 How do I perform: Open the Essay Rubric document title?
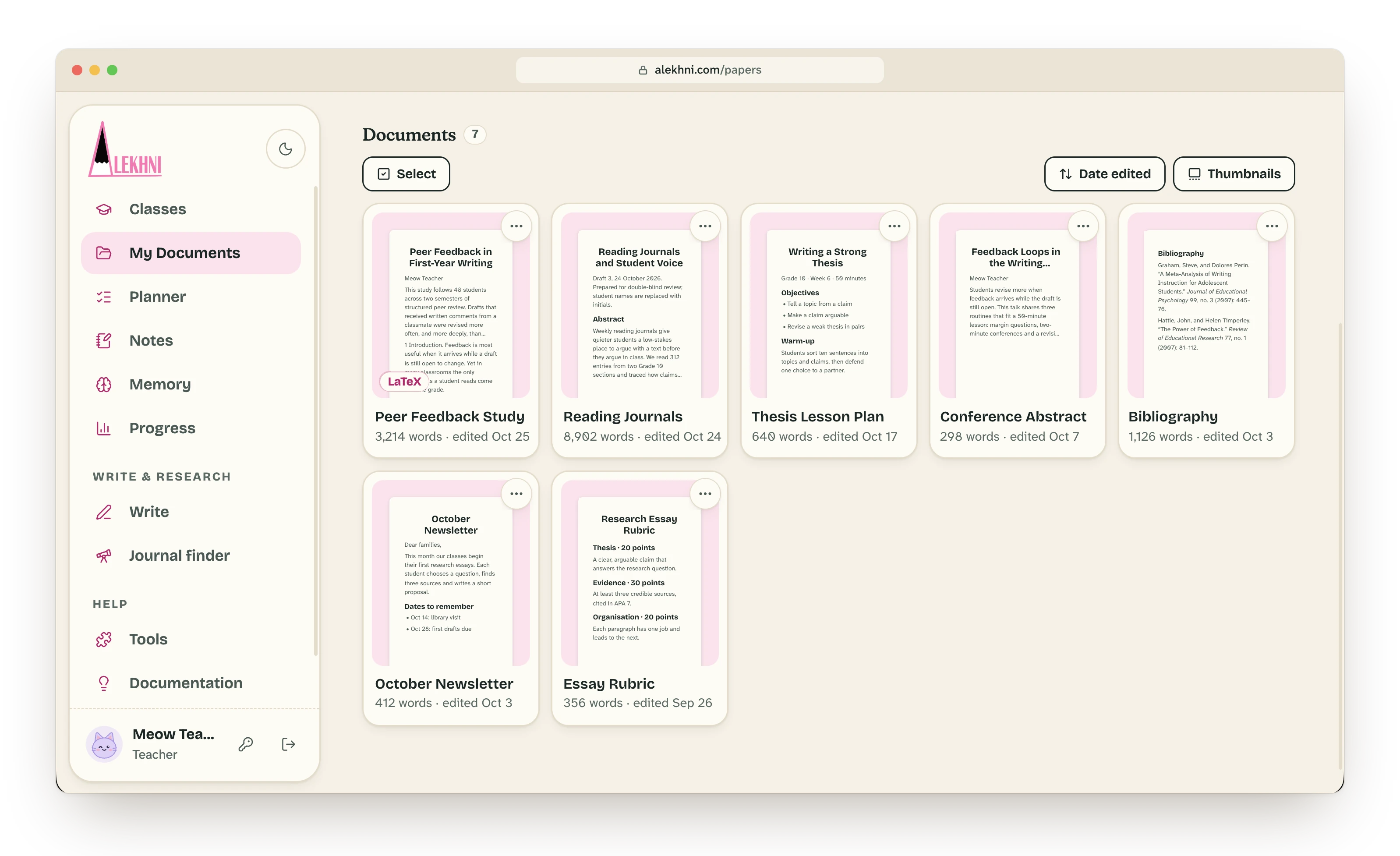tap(608, 684)
